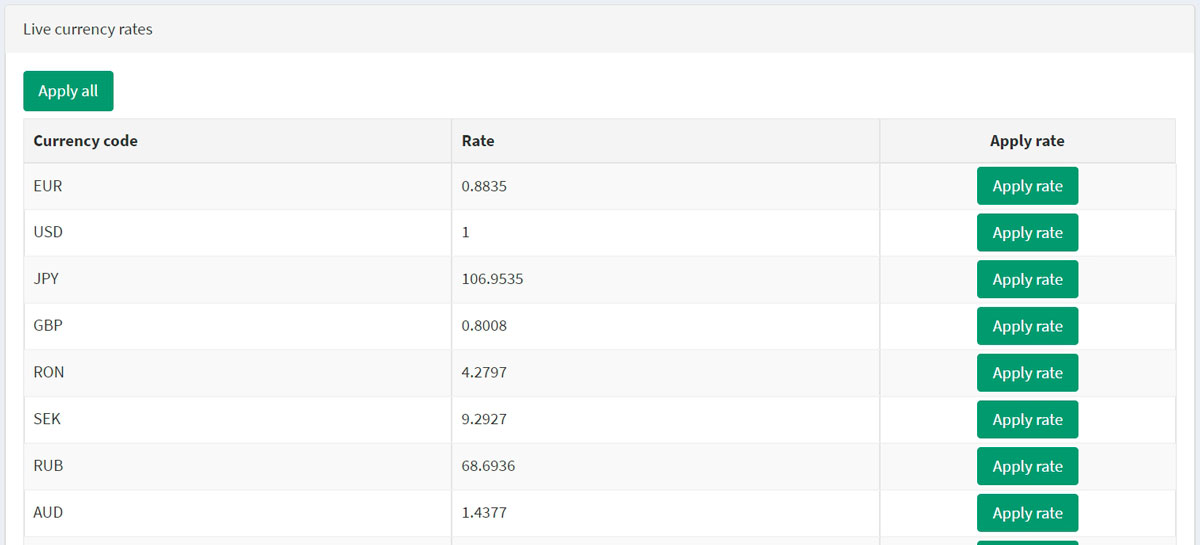The height and width of the screenshot is (545, 1200).
Task: Select the RUB rate value 68.6936
Action: point(488,466)
